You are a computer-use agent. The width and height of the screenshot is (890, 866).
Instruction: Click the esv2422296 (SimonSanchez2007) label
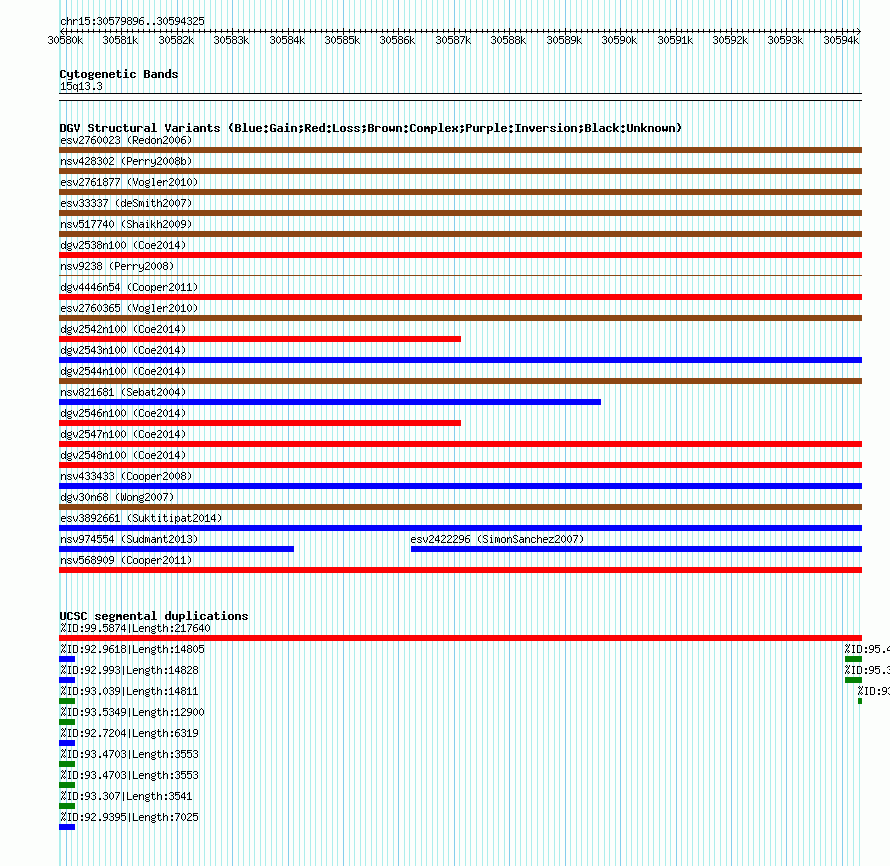pyautogui.click(x=497, y=539)
